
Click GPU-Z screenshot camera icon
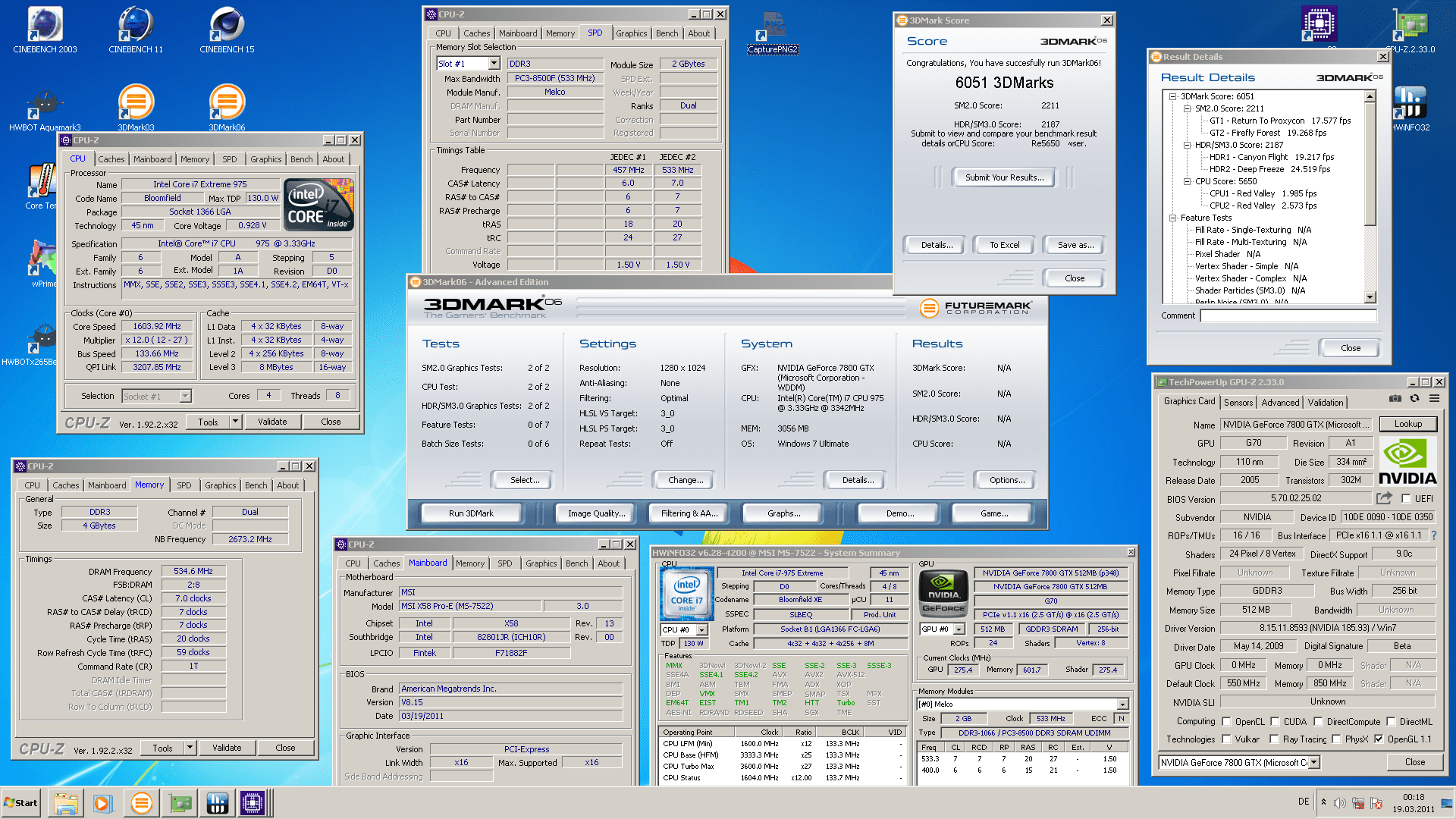tap(1395, 398)
